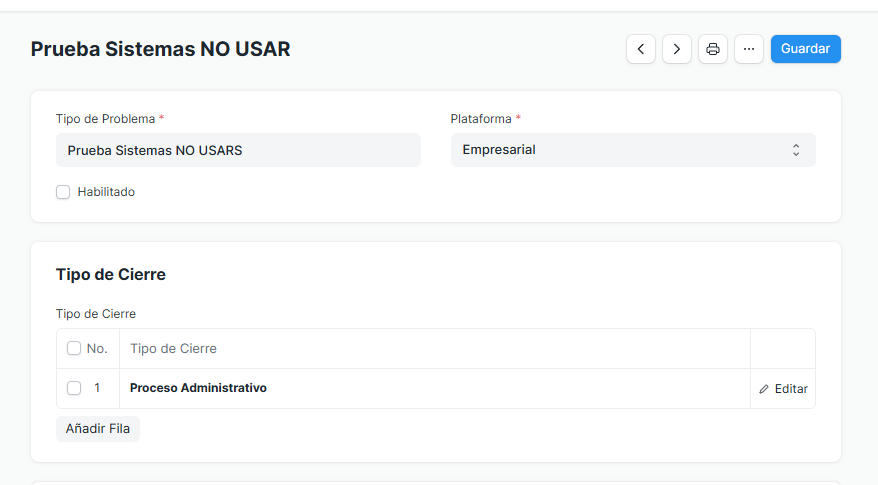Go to next record arrow
Viewport: 878px width, 485px height.
coord(677,49)
